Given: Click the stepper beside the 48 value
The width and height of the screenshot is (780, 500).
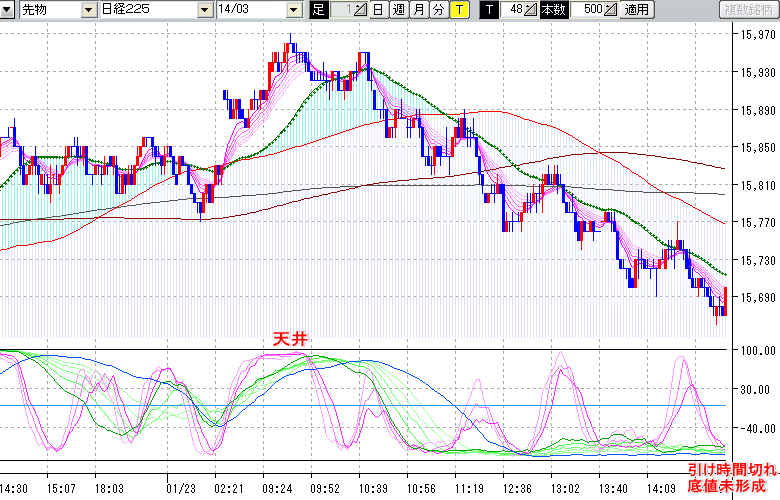Looking at the screenshot, I should [532, 10].
